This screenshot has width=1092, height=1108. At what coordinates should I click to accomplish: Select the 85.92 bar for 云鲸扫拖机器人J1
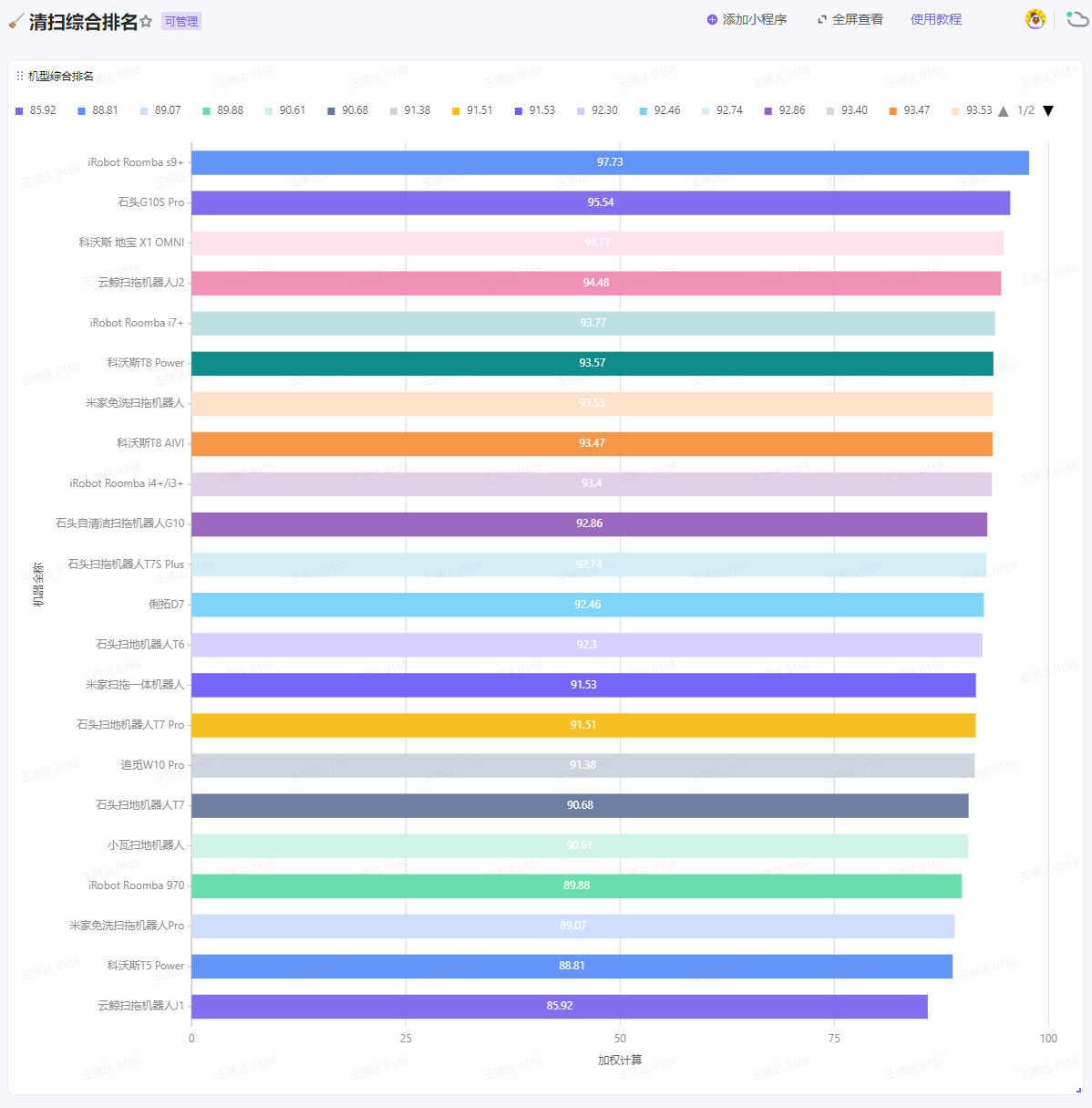click(560, 1006)
